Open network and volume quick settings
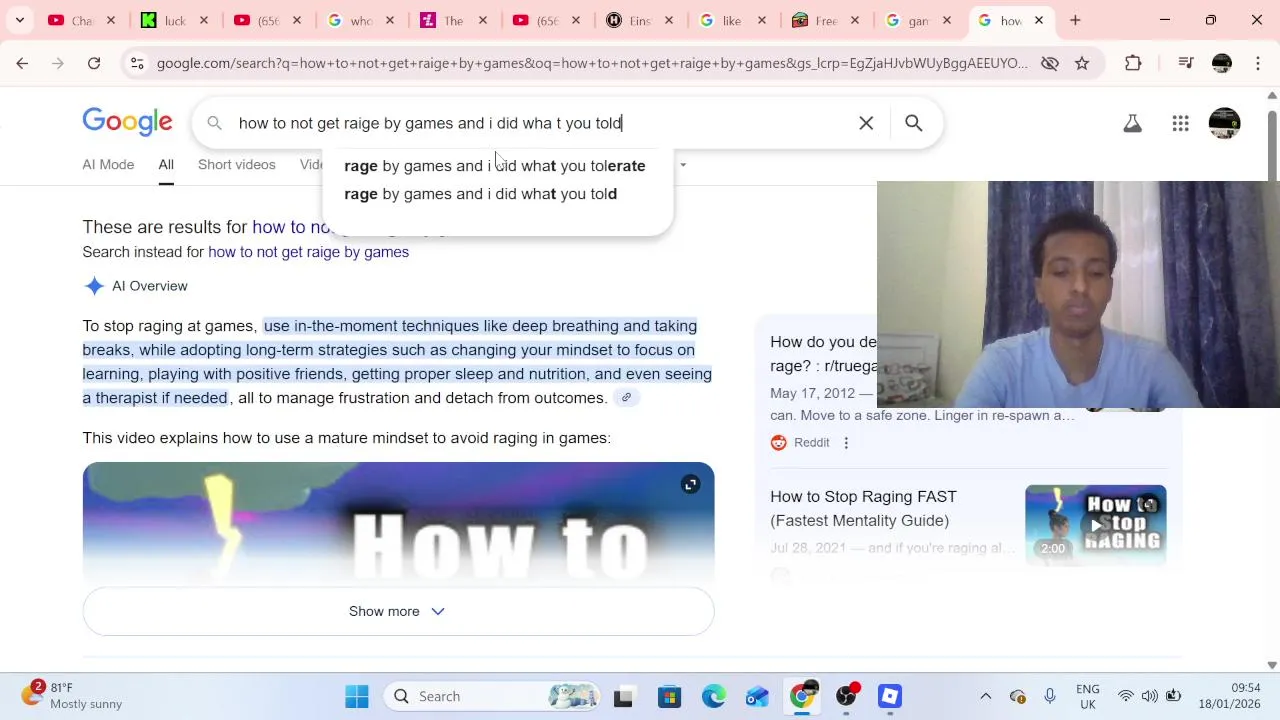The height and width of the screenshot is (720, 1280). coord(1149,696)
